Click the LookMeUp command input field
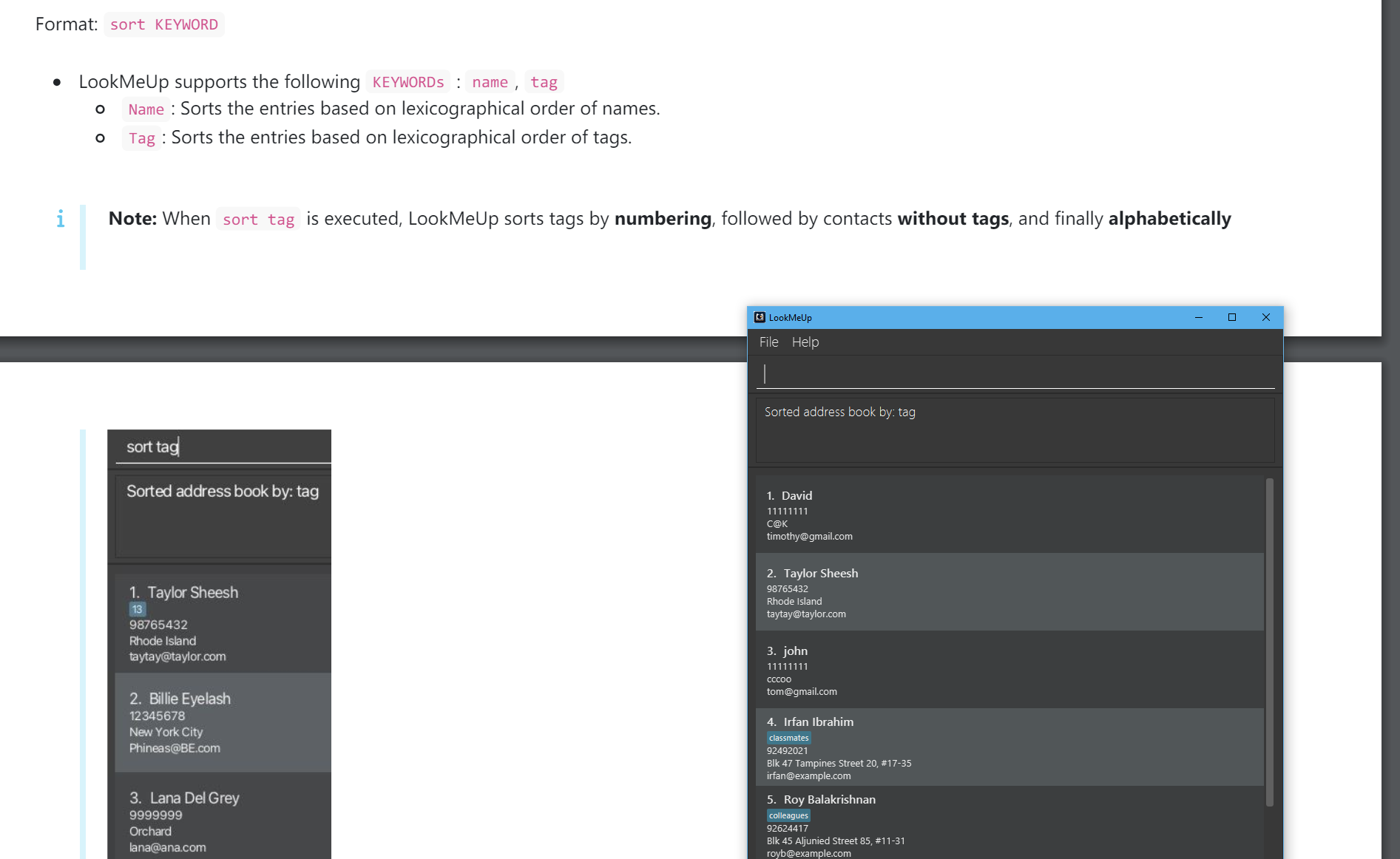 click(x=1015, y=373)
